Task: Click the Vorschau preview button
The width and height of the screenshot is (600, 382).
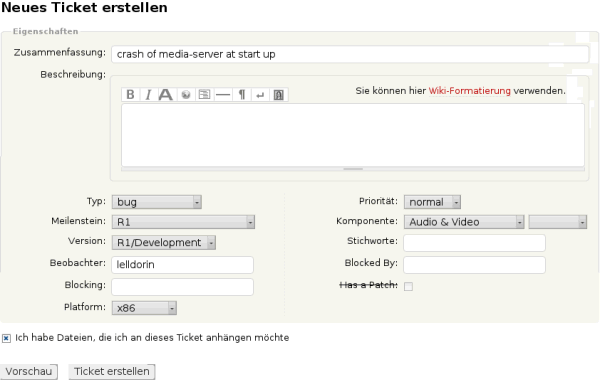Action: pyautogui.click(x=29, y=372)
